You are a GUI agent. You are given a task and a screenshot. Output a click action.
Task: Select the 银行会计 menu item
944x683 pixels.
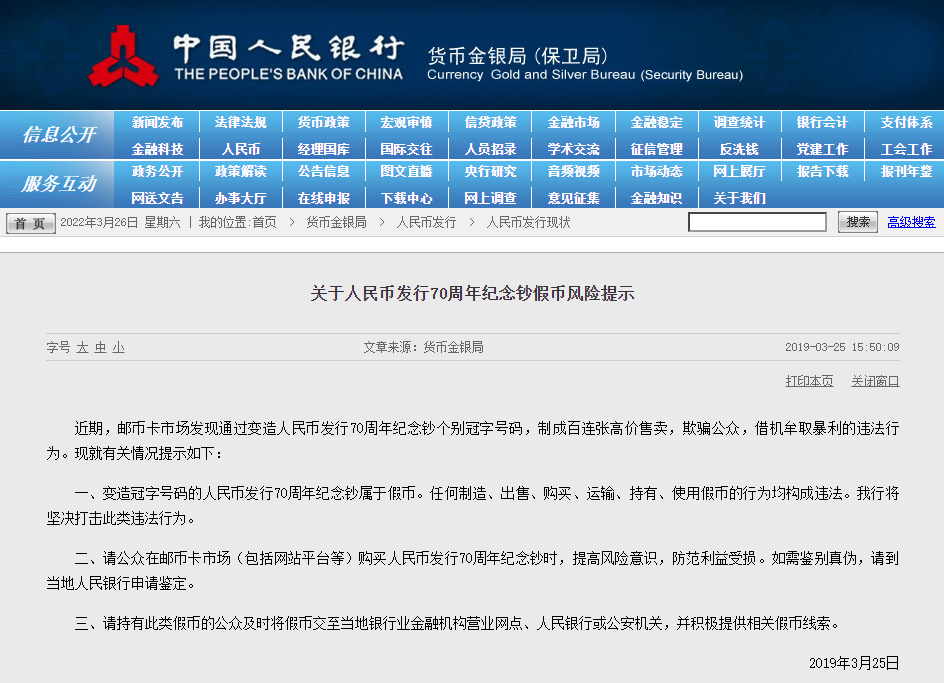coord(822,122)
